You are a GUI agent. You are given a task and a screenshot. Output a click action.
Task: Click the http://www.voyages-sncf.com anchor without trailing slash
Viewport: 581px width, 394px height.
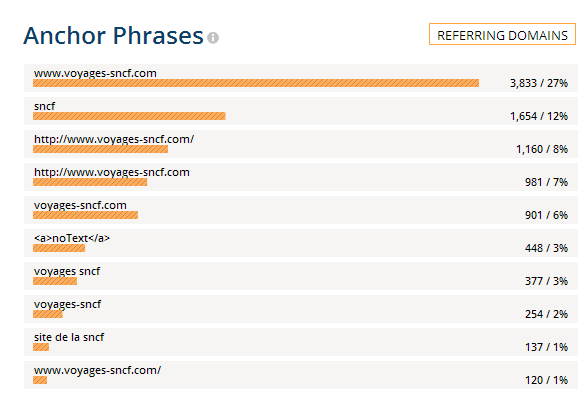pos(112,172)
